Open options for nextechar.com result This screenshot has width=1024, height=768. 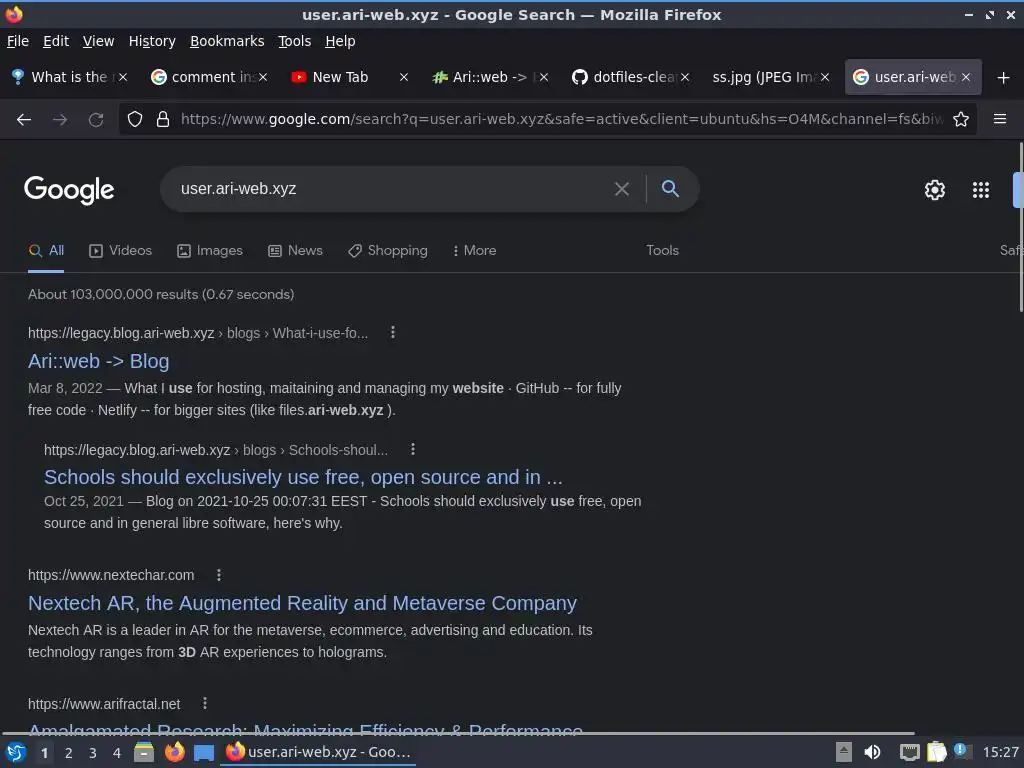tap(219, 575)
